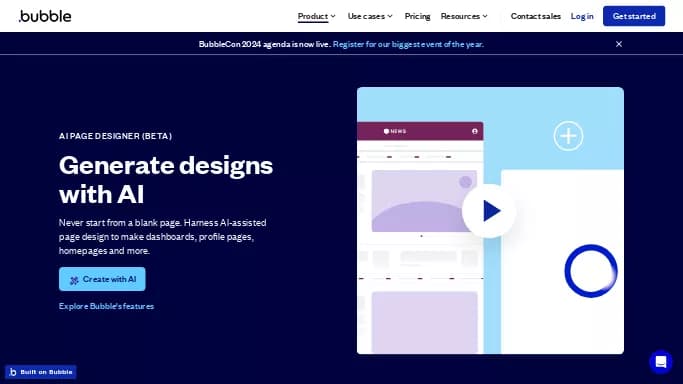Viewport: 683px width, 384px height.
Task: Click the Create with AI button
Action: [102, 279]
